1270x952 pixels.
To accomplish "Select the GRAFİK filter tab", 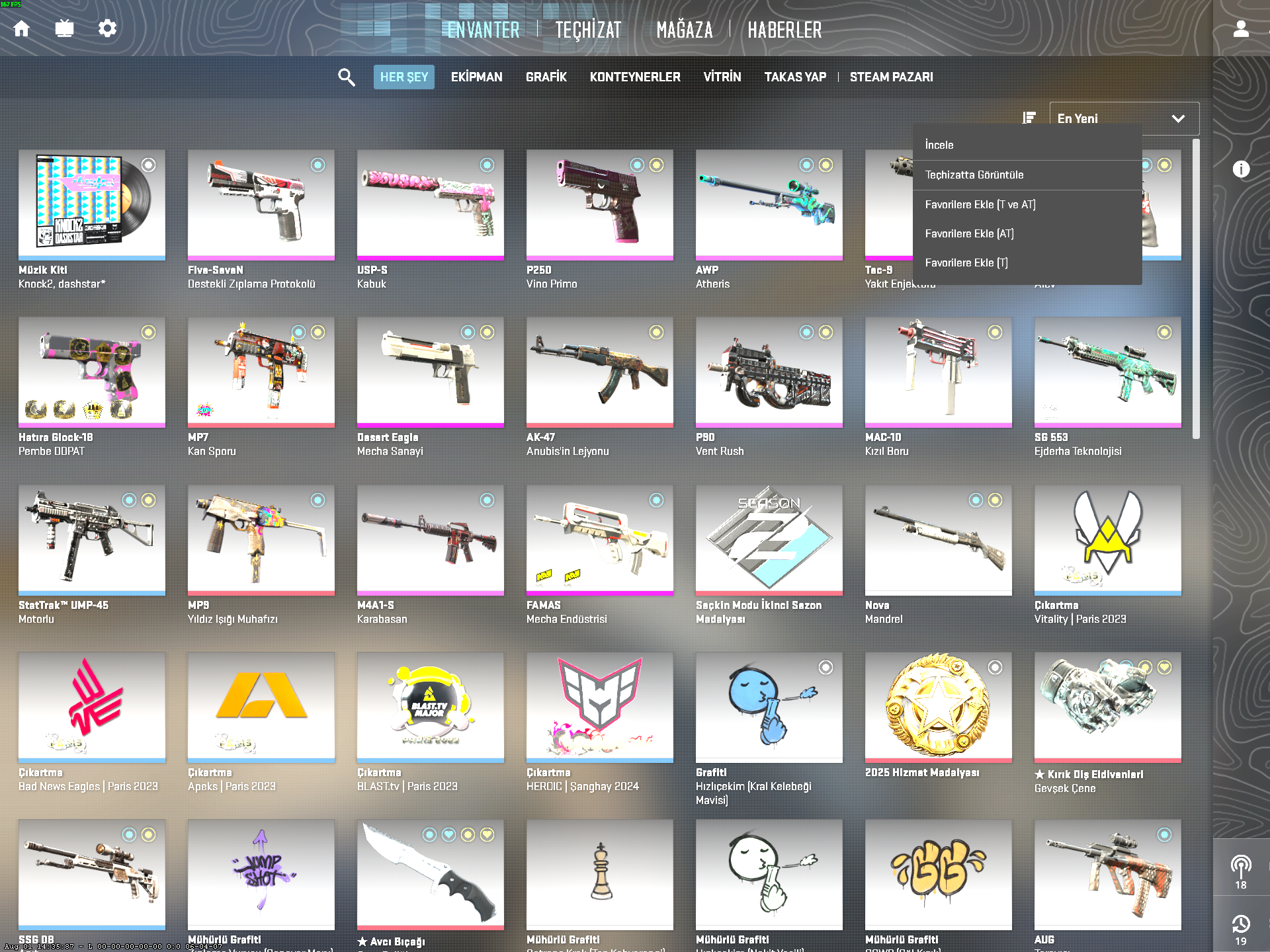I will click(x=546, y=77).
